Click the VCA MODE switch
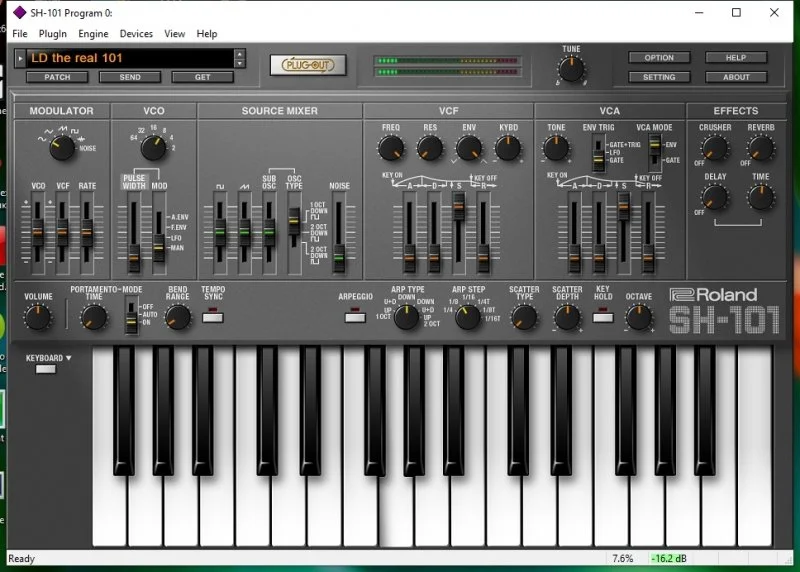The height and width of the screenshot is (572, 800). coord(655,152)
